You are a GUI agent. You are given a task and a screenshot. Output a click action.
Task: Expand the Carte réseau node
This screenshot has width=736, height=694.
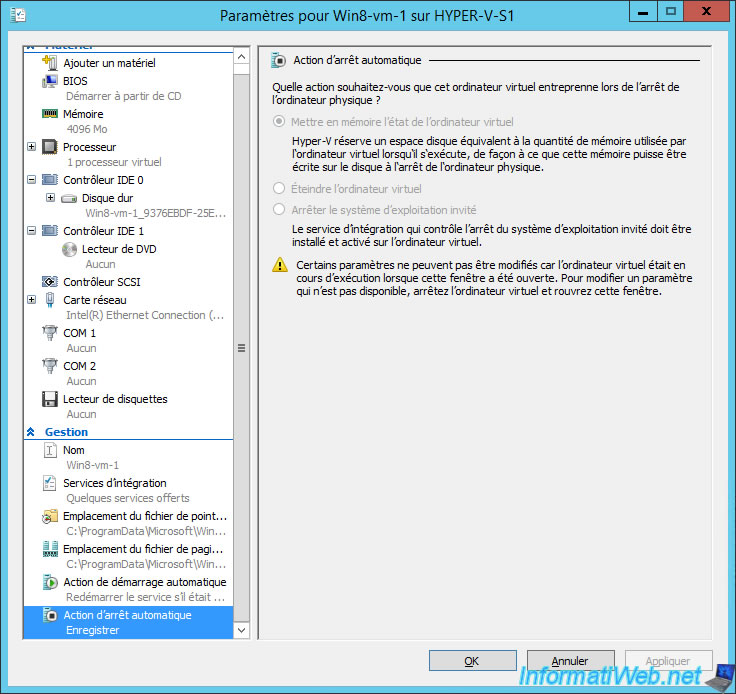(x=31, y=299)
